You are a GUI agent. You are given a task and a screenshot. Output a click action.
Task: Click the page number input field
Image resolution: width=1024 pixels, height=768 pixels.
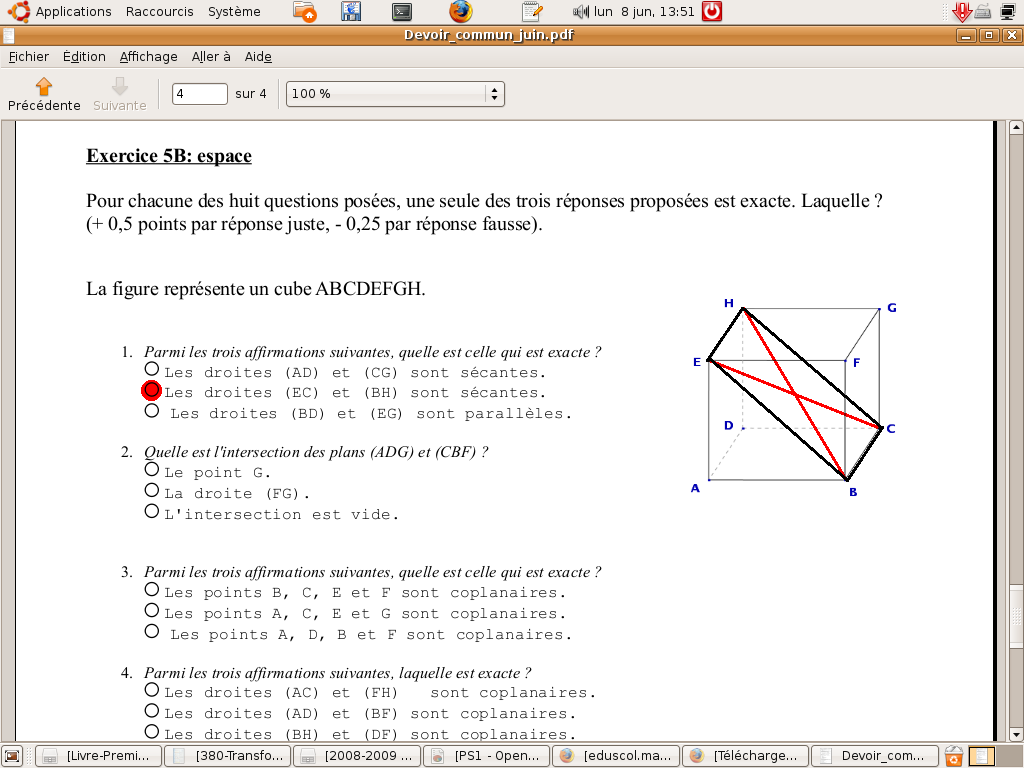click(200, 94)
